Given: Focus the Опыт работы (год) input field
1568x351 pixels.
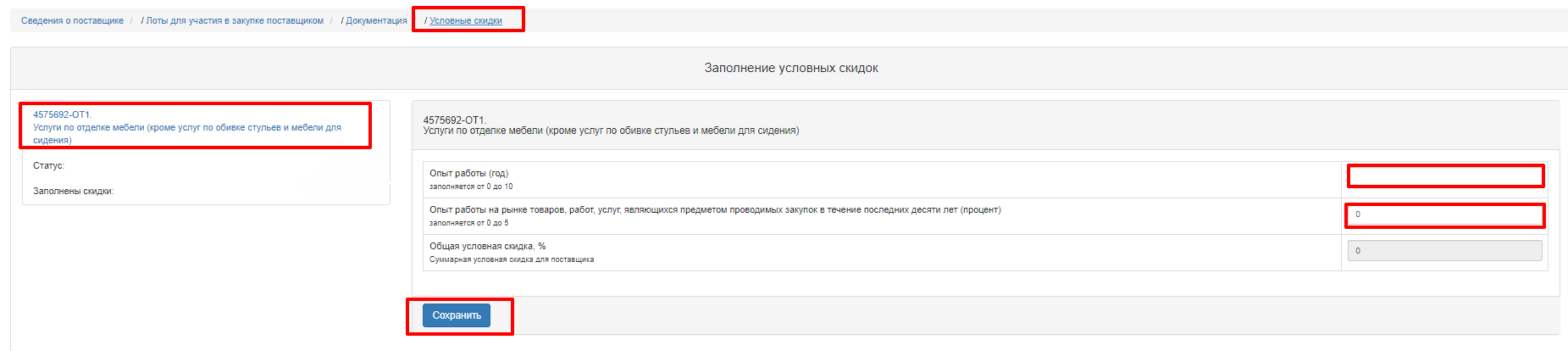Looking at the screenshot, I should (1445, 176).
